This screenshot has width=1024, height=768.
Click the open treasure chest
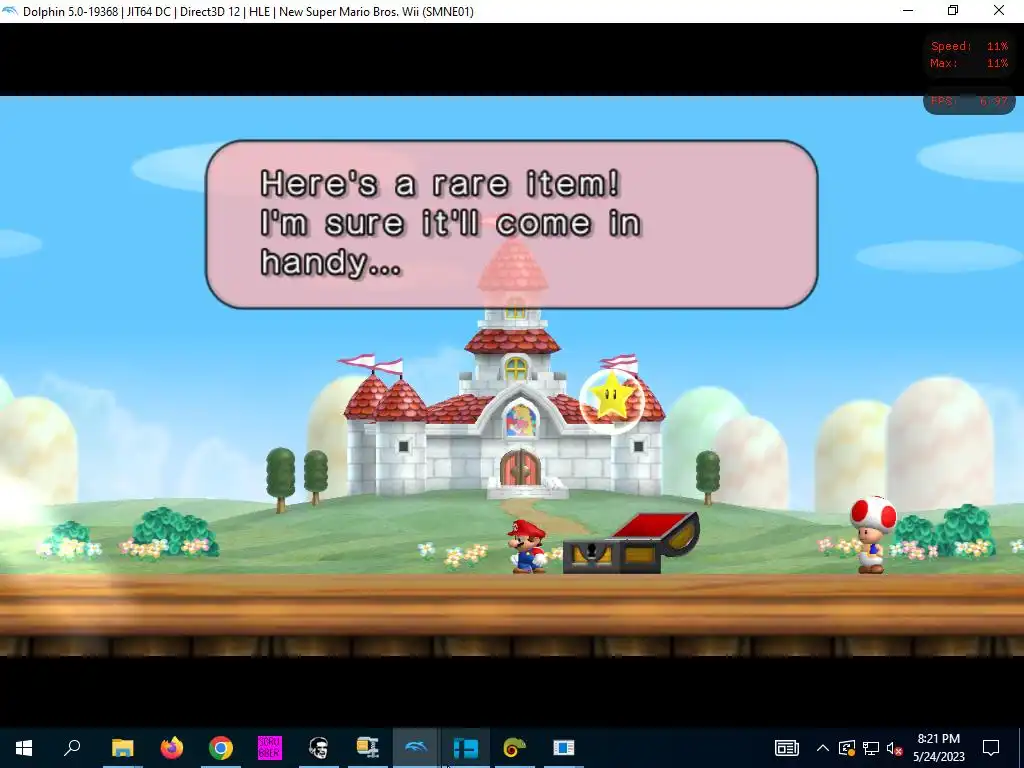point(631,543)
